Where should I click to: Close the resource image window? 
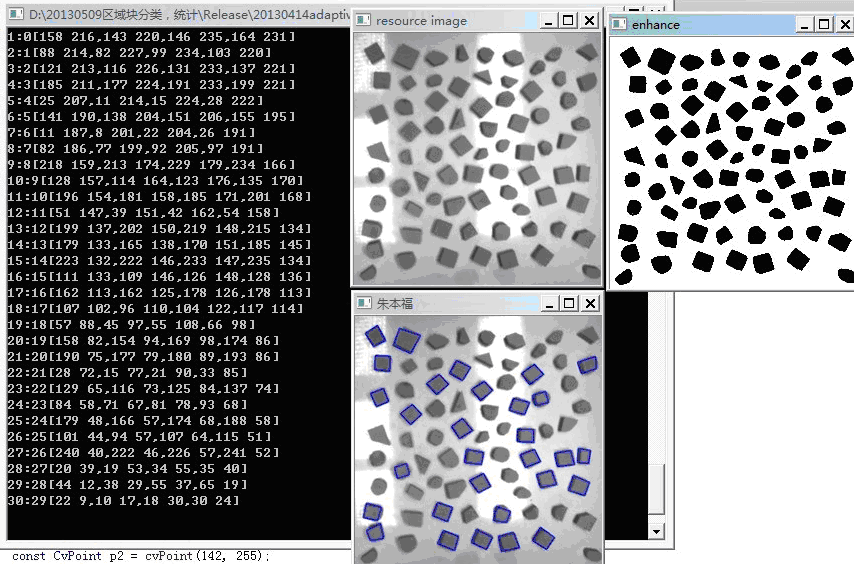589,21
